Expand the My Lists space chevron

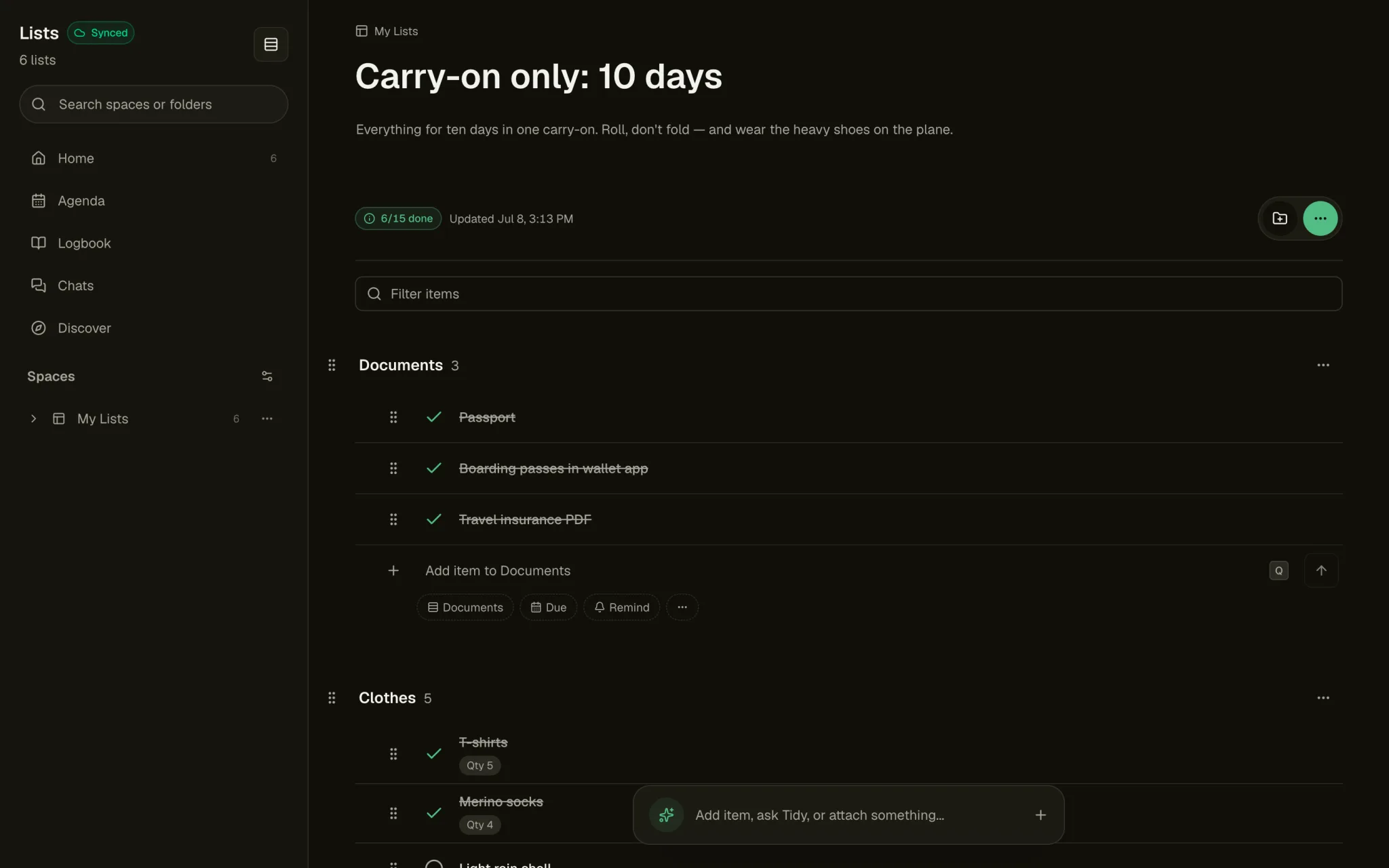(x=33, y=418)
